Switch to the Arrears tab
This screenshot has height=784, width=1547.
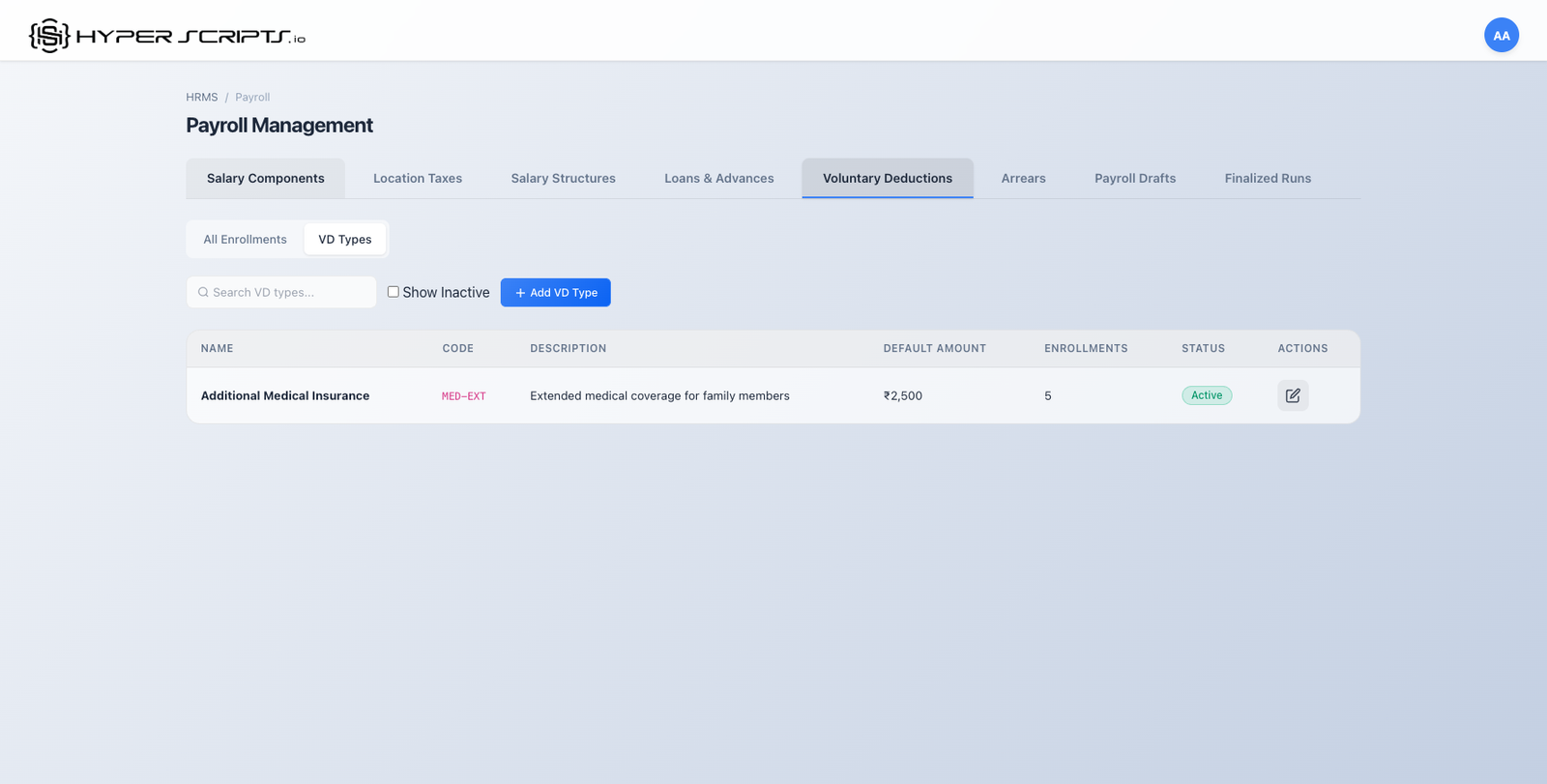click(1024, 178)
